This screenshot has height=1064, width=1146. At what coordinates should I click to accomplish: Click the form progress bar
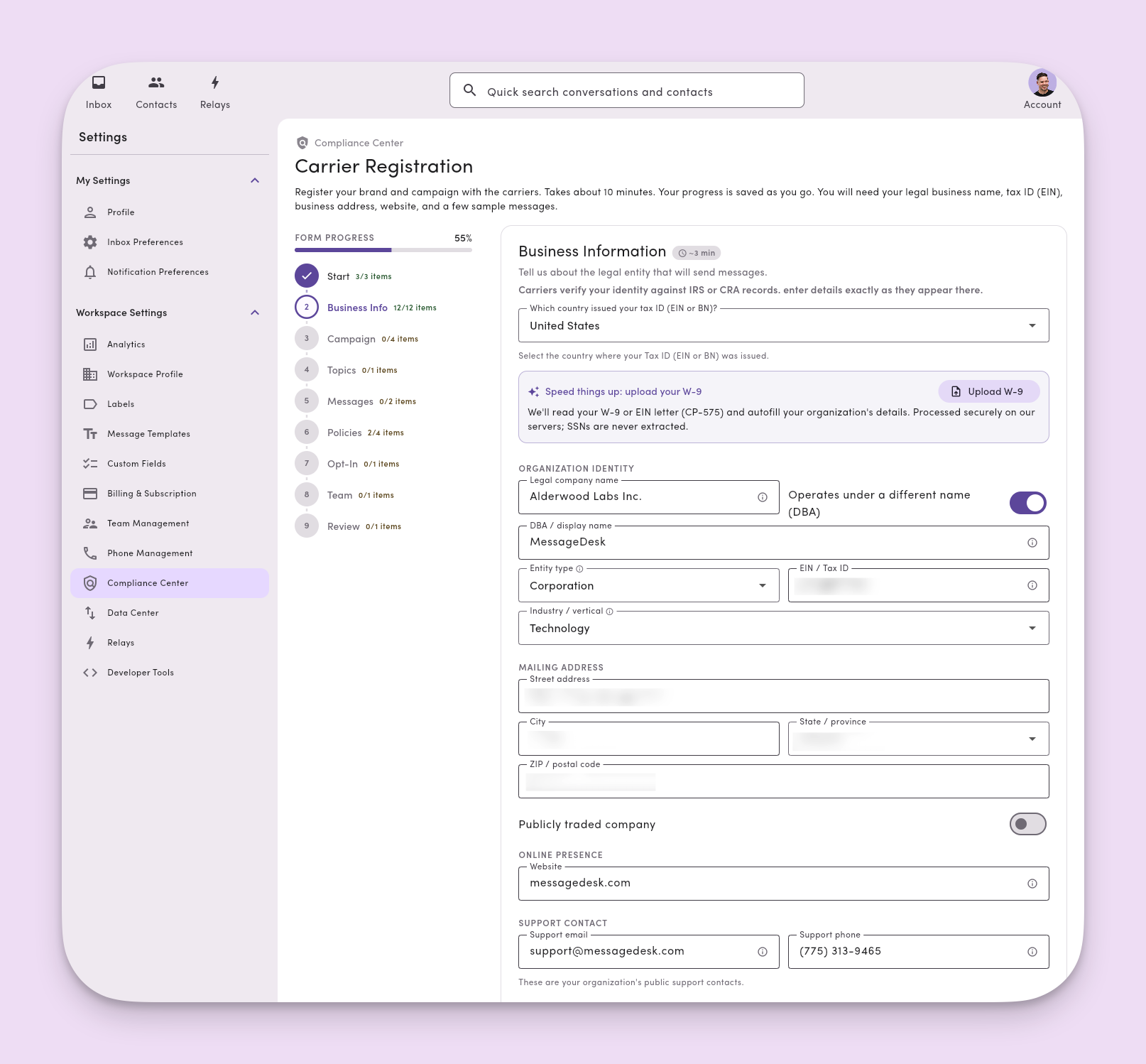(x=383, y=250)
